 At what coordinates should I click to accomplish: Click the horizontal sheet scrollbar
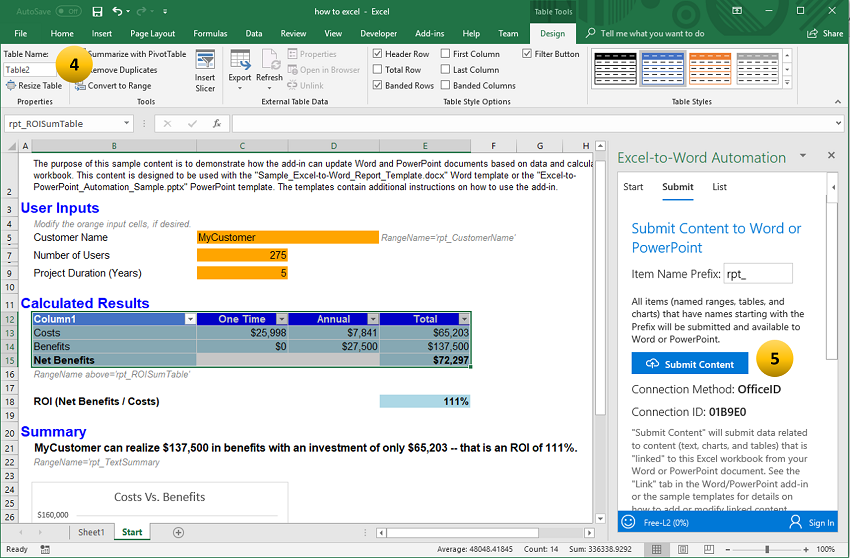coord(462,533)
